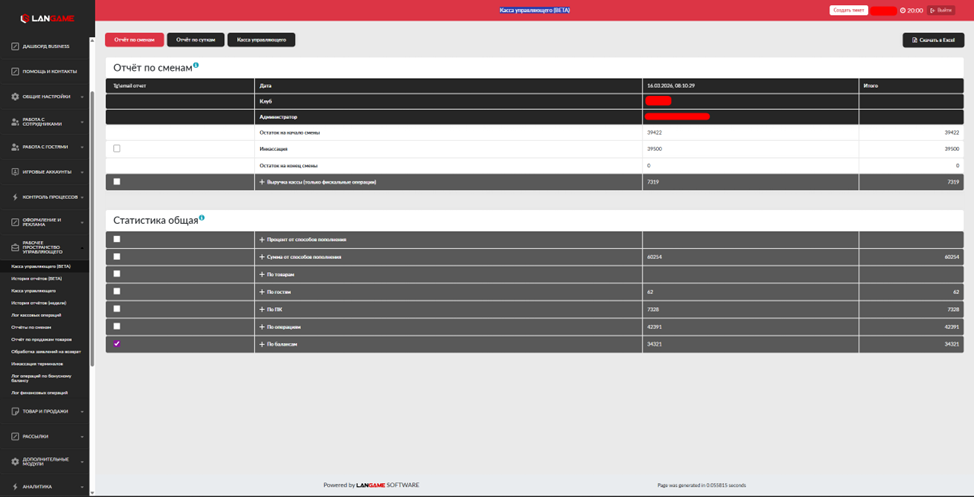
Task: Click the gear icon for Общие настройки
Action: click(15, 97)
